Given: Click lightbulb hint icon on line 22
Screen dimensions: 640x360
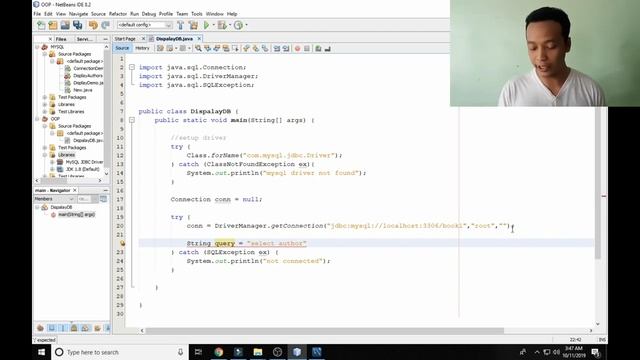Looking at the screenshot, I should click(x=122, y=243).
